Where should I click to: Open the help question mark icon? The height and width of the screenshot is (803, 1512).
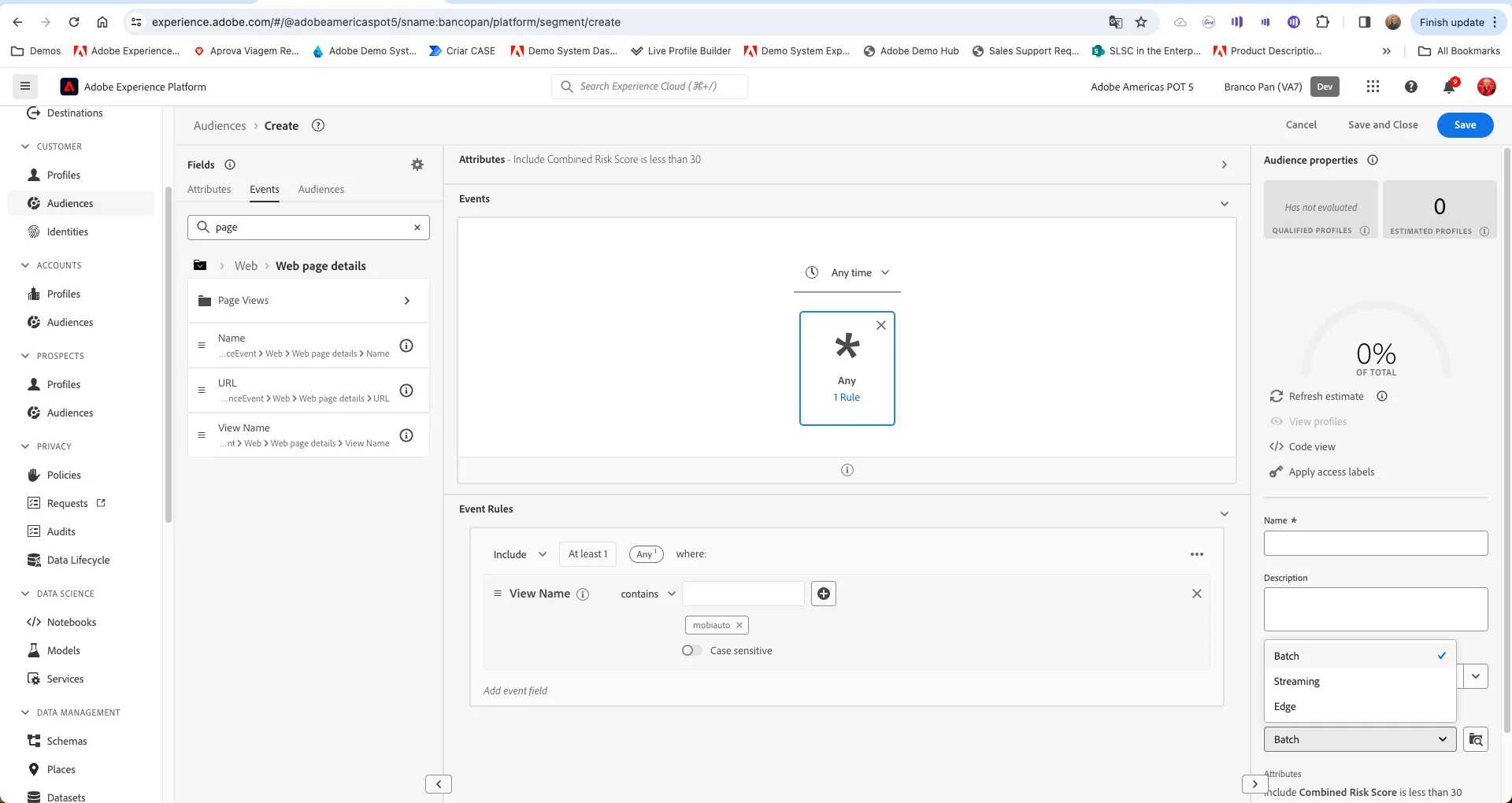pyautogui.click(x=1411, y=87)
